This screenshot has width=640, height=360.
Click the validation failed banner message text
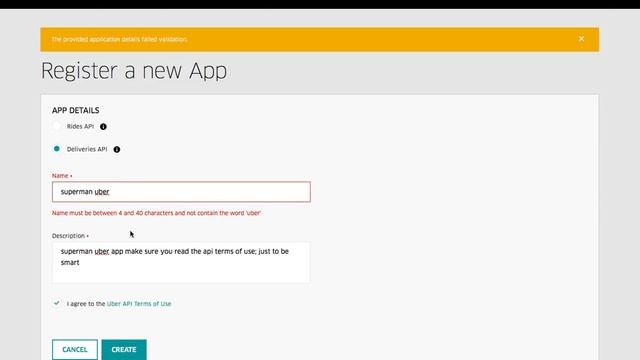tap(119, 40)
